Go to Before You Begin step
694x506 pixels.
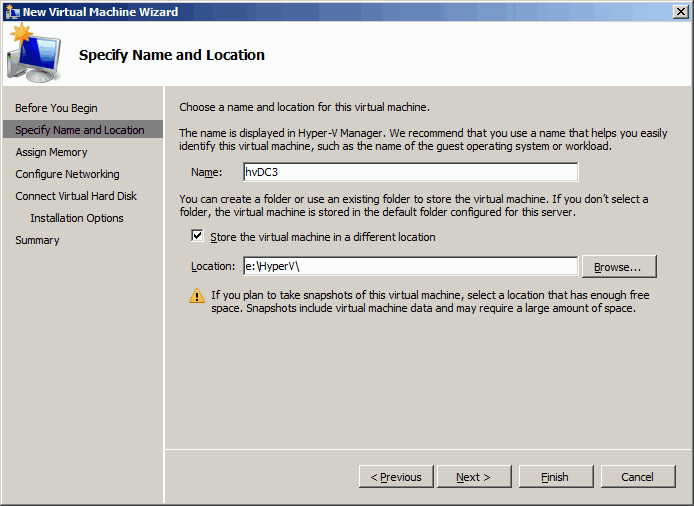point(56,108)
